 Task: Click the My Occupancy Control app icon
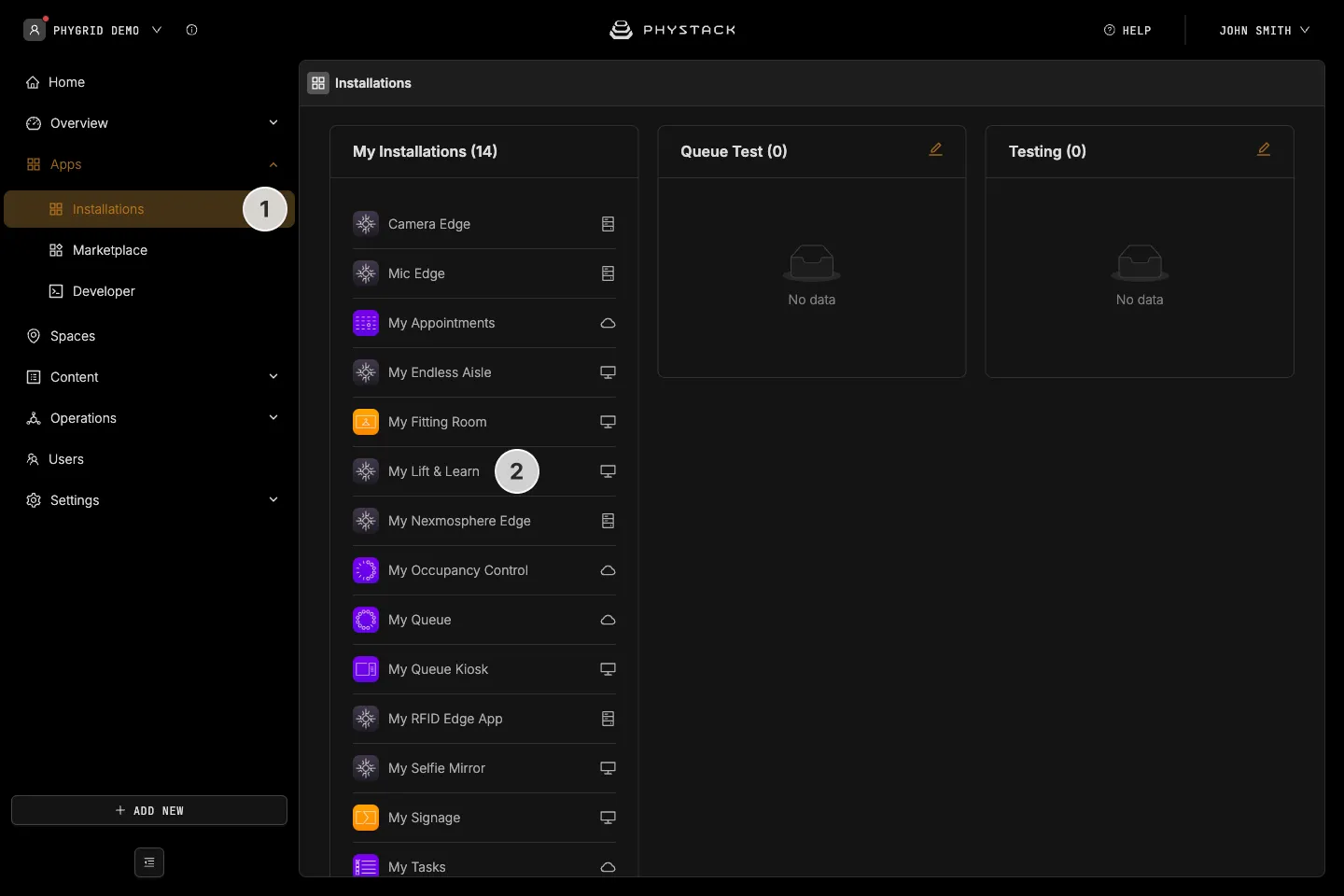[x=366, y=570]
